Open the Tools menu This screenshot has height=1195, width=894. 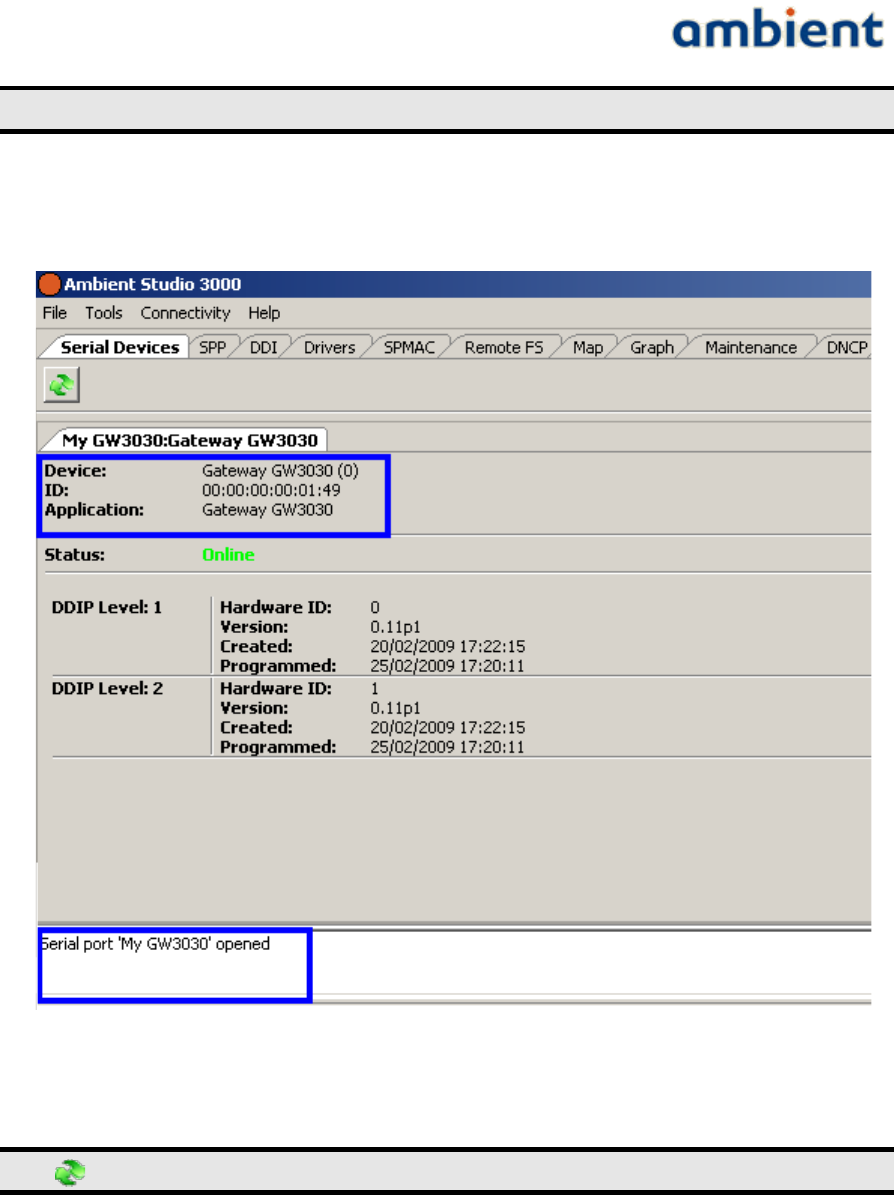104,313
